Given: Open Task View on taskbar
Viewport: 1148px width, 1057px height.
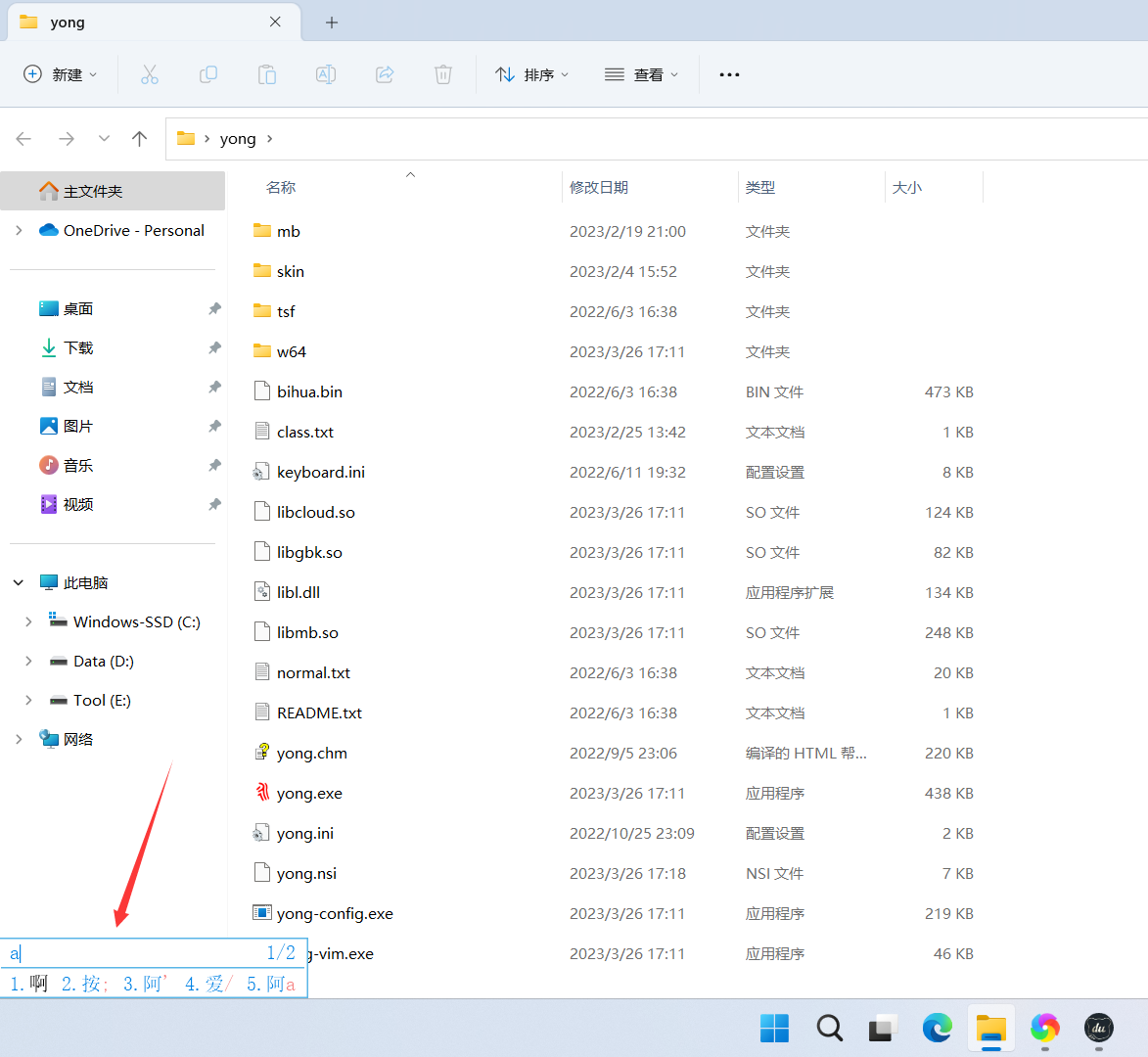Looking at the screenshot, I should (x=884, y=1028).
